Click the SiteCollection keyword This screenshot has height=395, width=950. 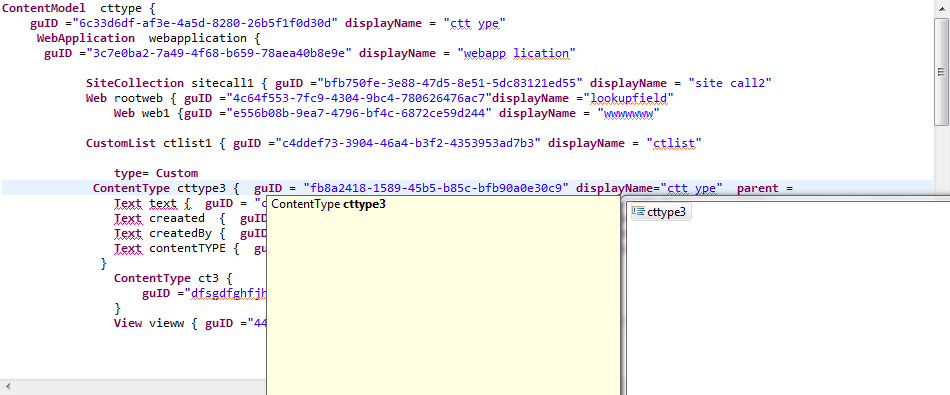tap(135, 83)
